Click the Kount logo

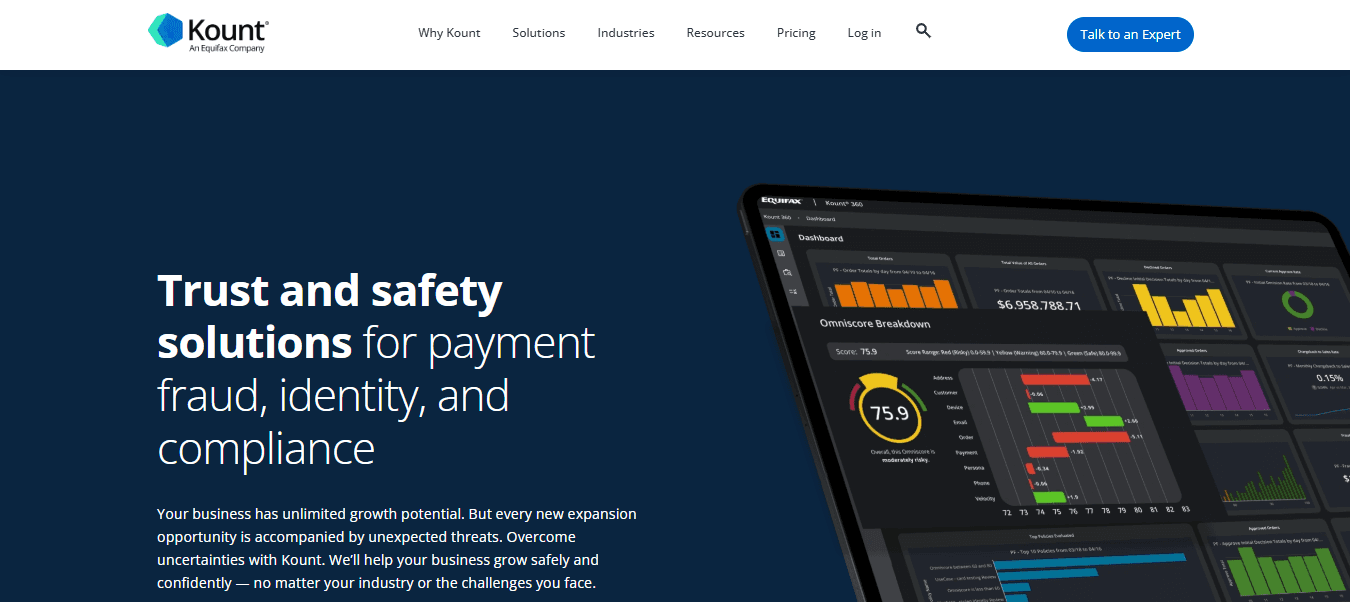coord(207,33)
